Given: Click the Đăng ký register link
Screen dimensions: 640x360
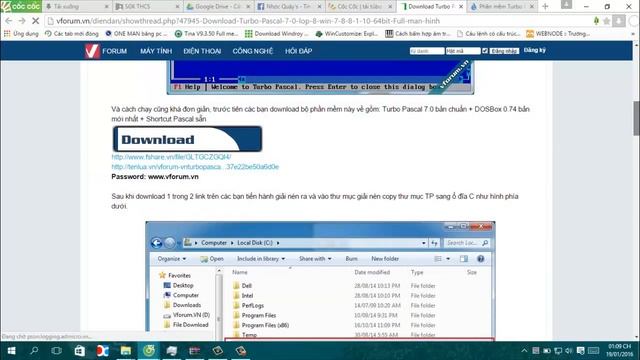Looking at the screenshot, I should click(534, 50).
